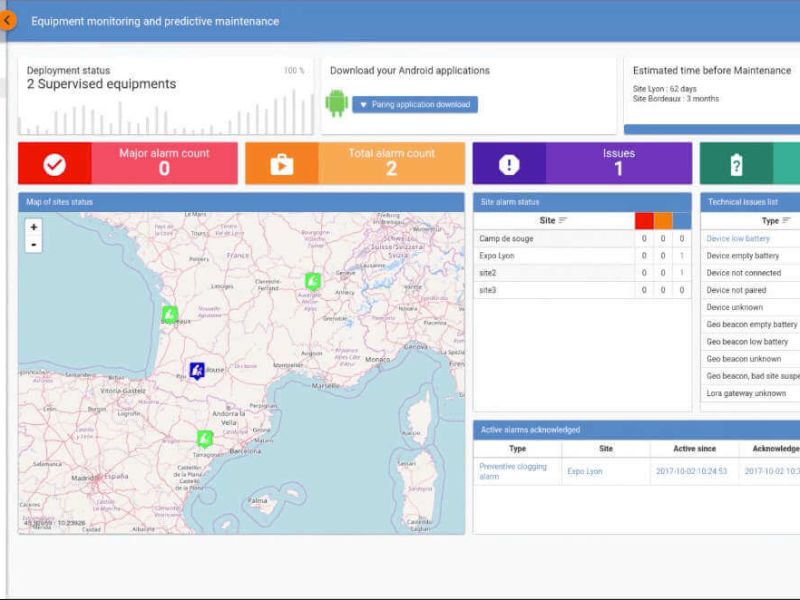800x600 pixels.
Task: Click the Expo Lyon blue alarm count 1
Action: (682, 256)
